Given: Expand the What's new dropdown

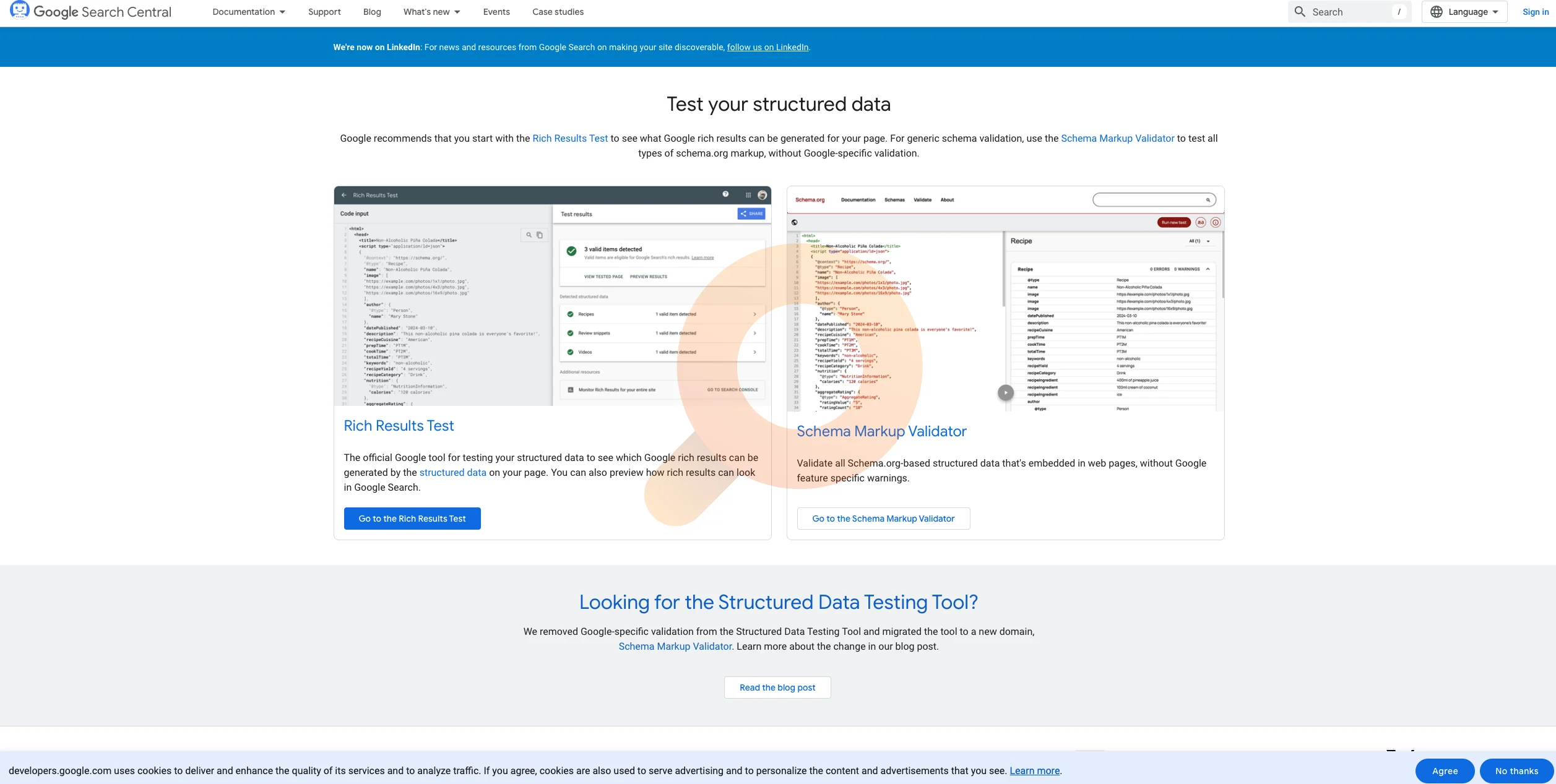Looking at the screenshot, I should point(431,12).
